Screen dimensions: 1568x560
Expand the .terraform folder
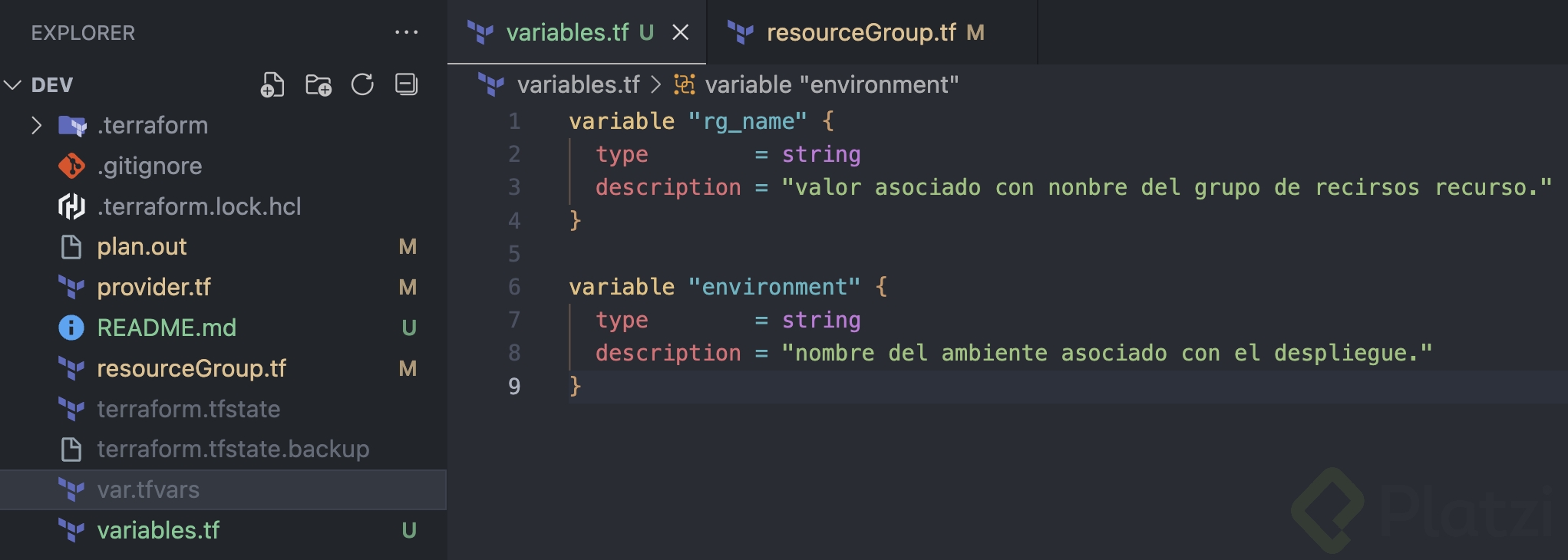click(36, 125)
